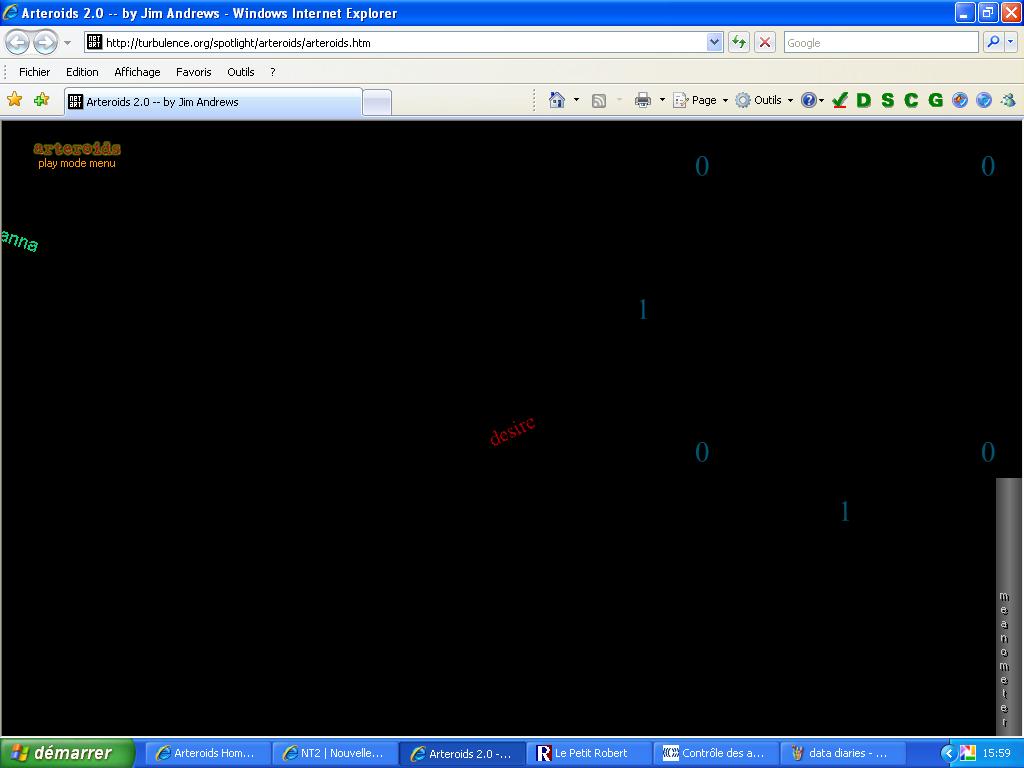Image resolution: width=1024 pixels, height=768 pixels.
Task: Open the ? help menu
Action: pos(273,72)
